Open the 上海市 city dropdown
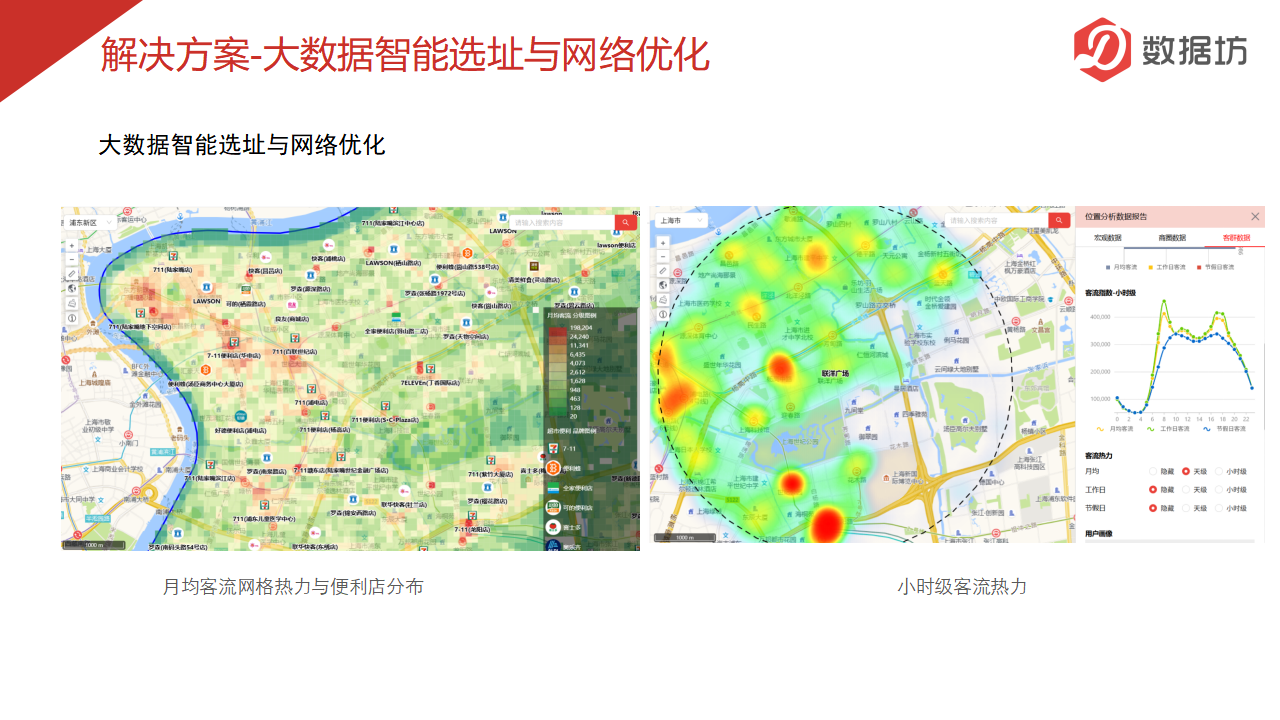 [681, 220]
